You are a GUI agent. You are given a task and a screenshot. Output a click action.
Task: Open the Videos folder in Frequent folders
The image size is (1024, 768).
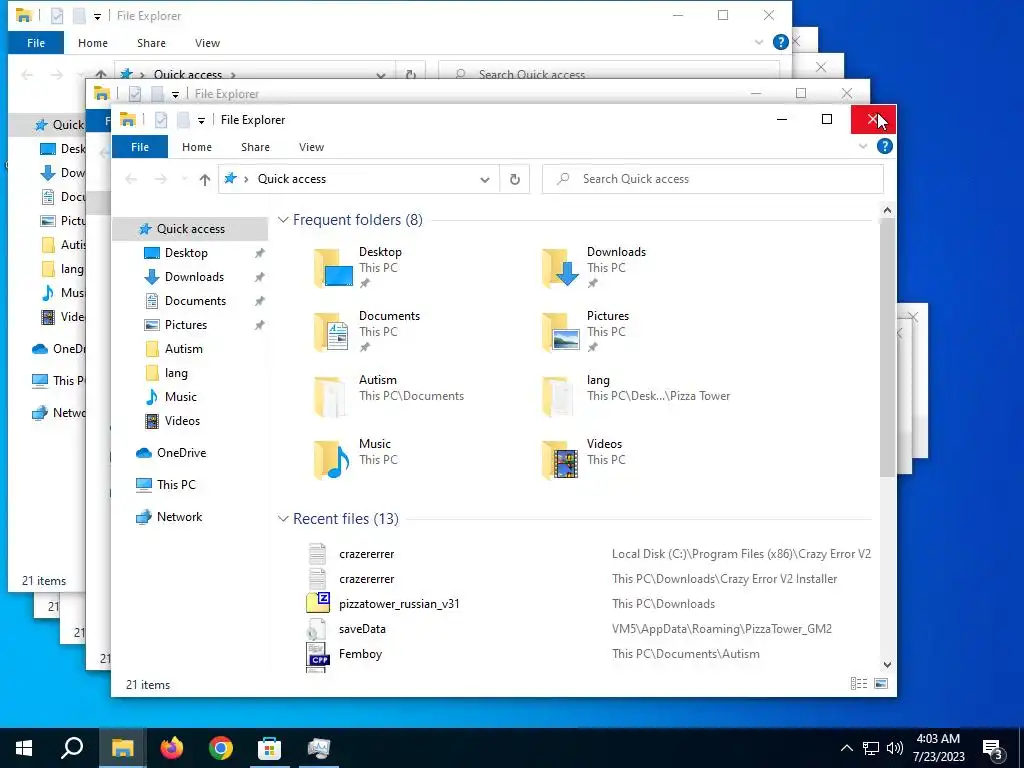click(583, 460)
